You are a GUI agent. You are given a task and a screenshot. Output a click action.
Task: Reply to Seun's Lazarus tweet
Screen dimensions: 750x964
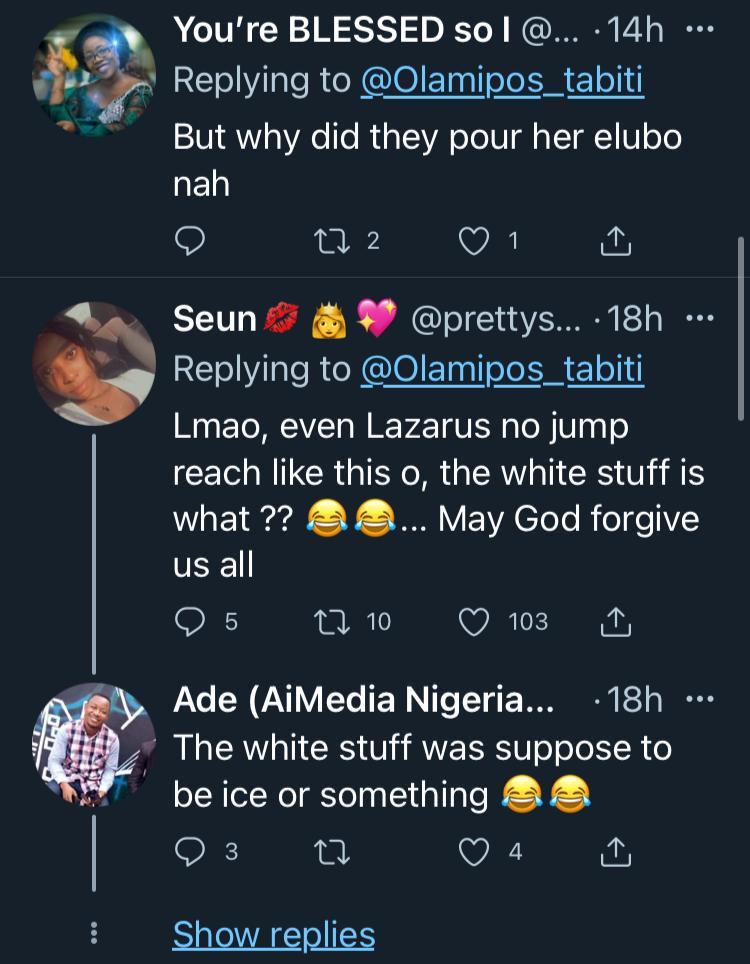click(190, 622)
